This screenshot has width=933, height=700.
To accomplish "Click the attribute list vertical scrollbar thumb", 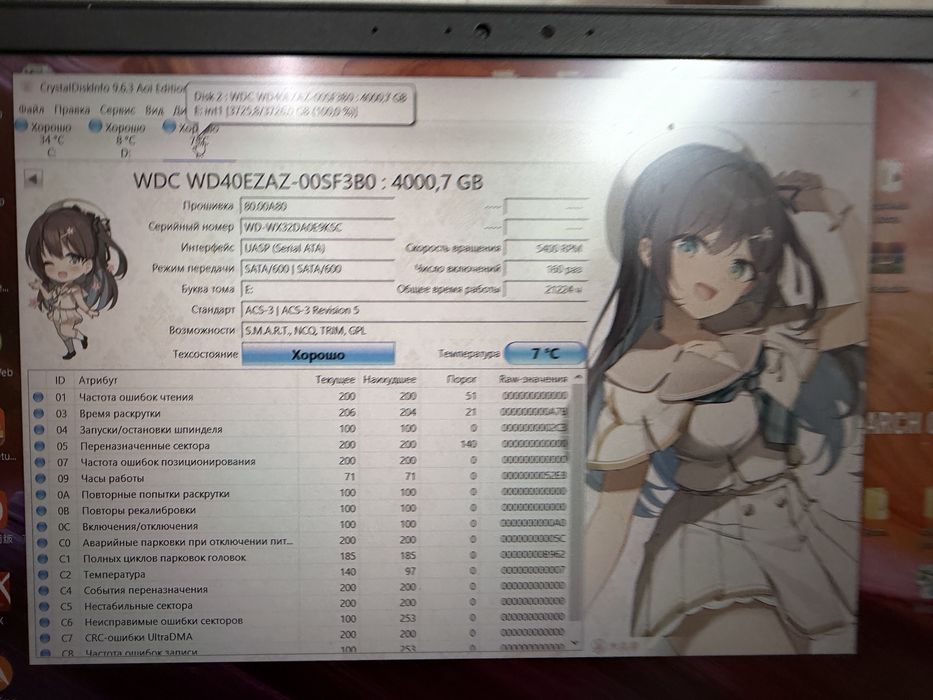I will [x=575, y=500].
